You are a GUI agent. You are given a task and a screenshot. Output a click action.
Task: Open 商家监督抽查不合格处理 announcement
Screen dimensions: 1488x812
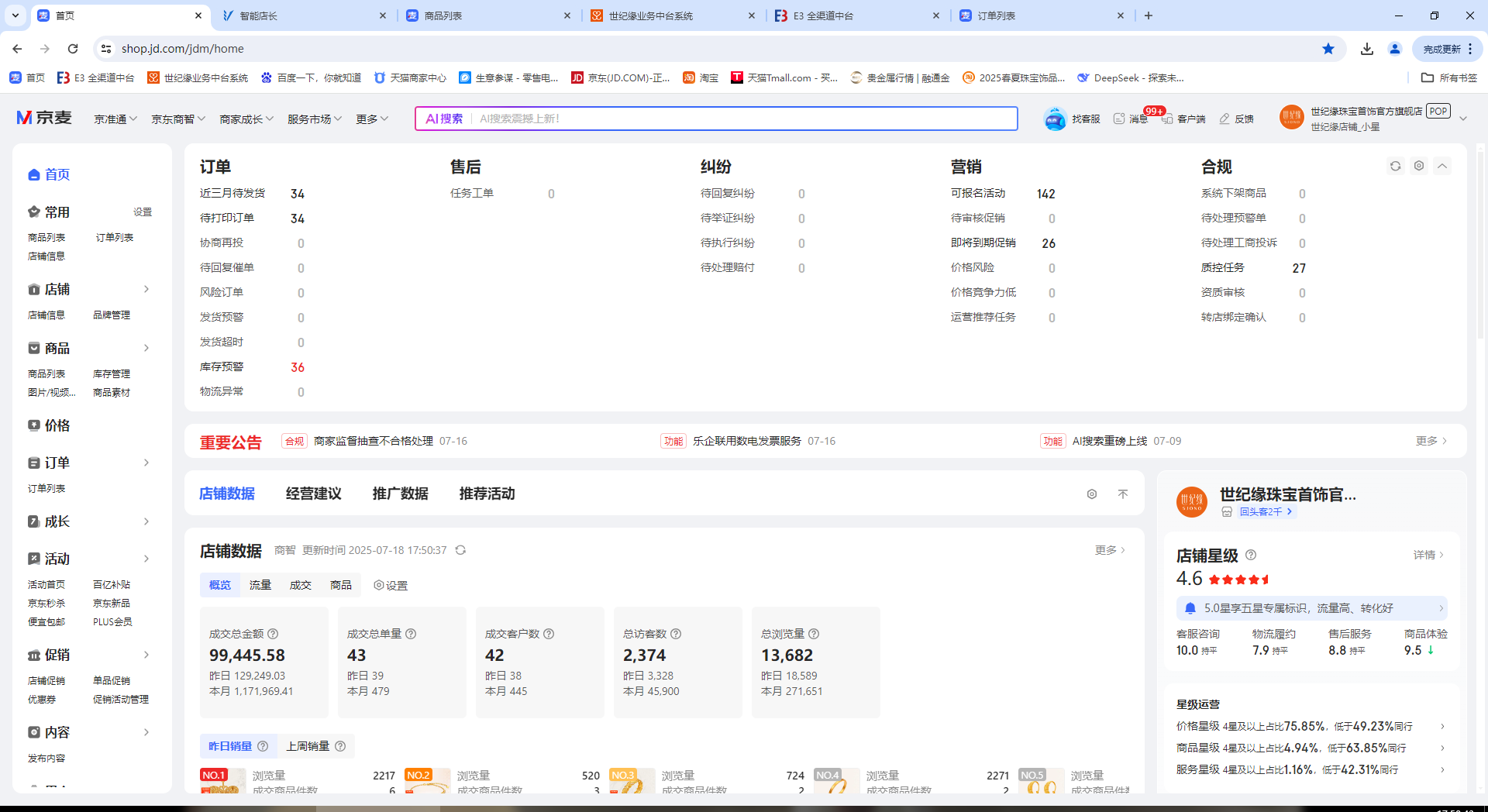click(x=373, y=441)
